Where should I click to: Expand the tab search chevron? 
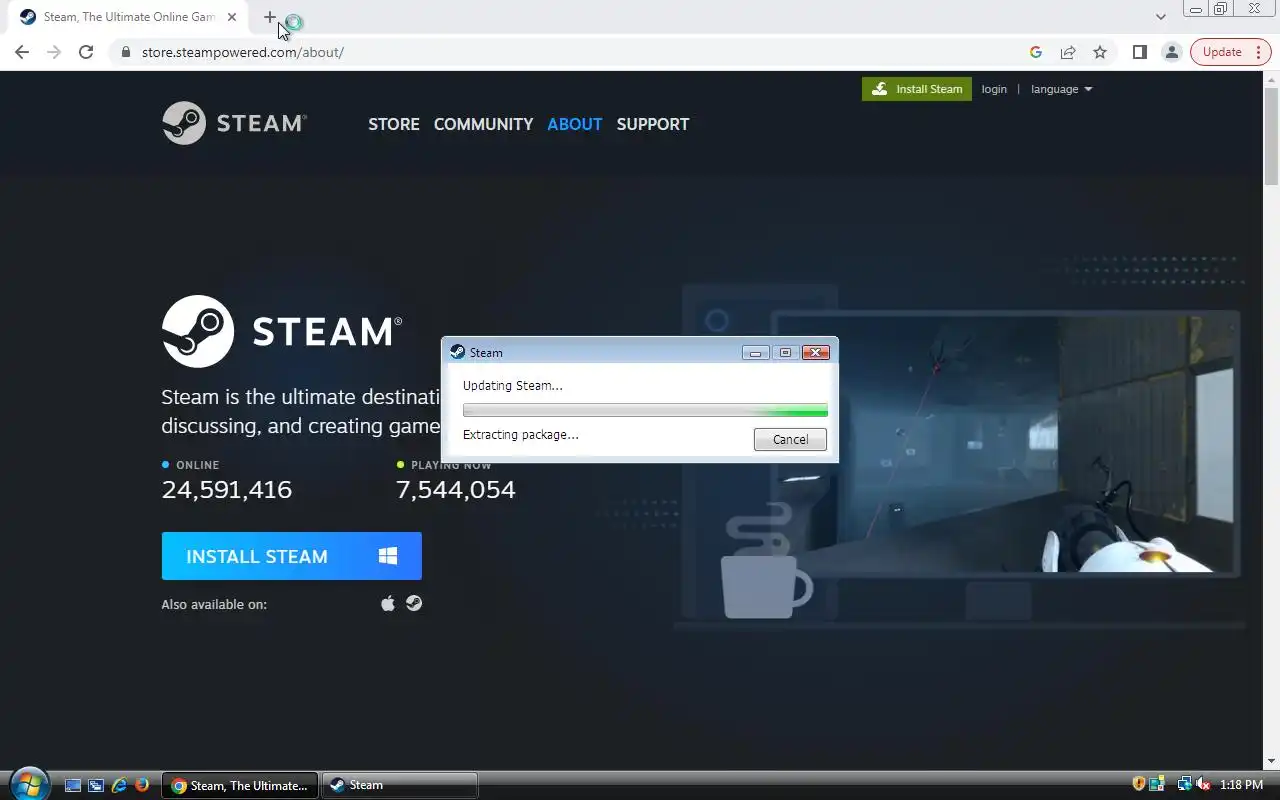(1160, 17)
